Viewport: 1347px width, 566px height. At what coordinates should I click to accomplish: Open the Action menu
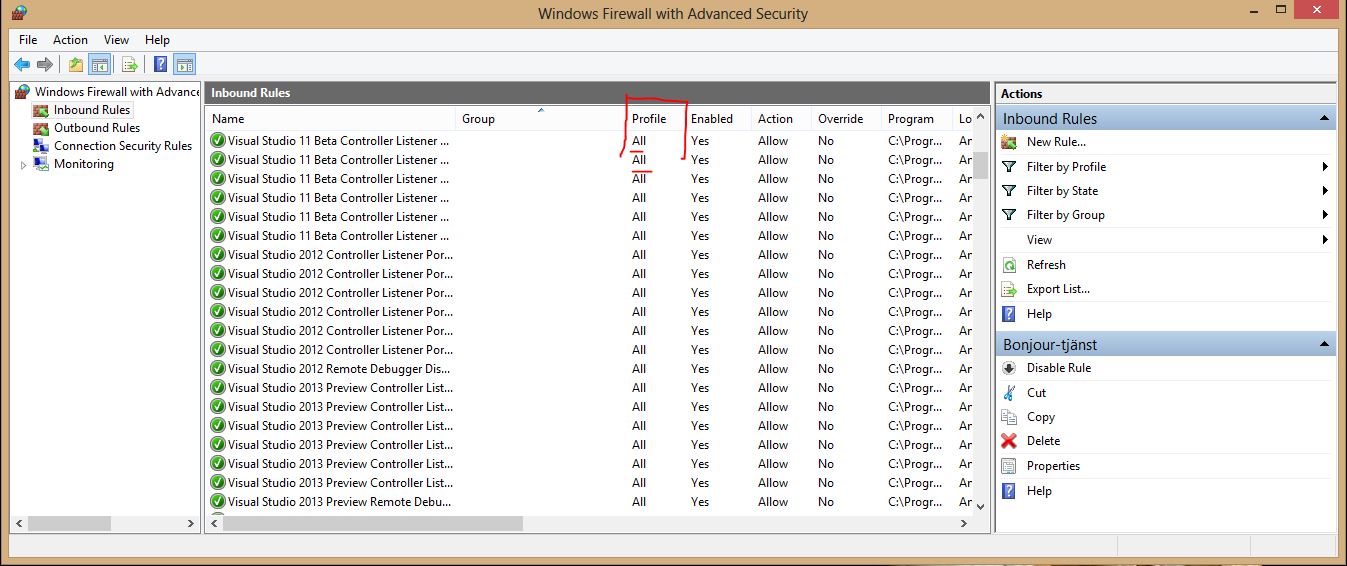[x=70, y=40]
